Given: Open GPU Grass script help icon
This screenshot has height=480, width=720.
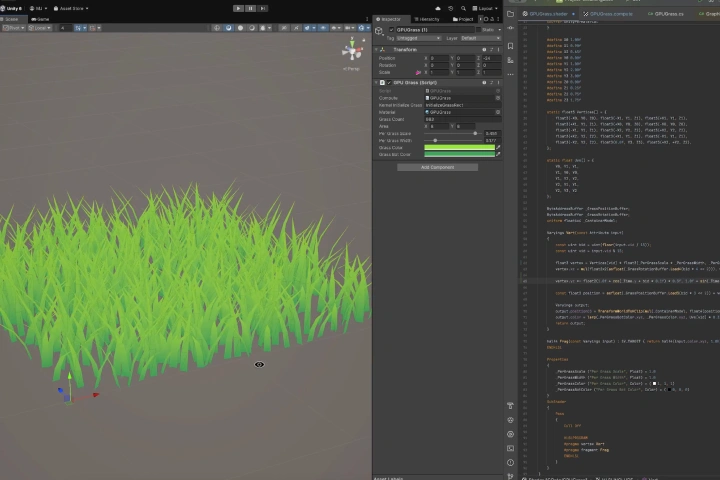Looking at the screenshot, I should (484, 83).
